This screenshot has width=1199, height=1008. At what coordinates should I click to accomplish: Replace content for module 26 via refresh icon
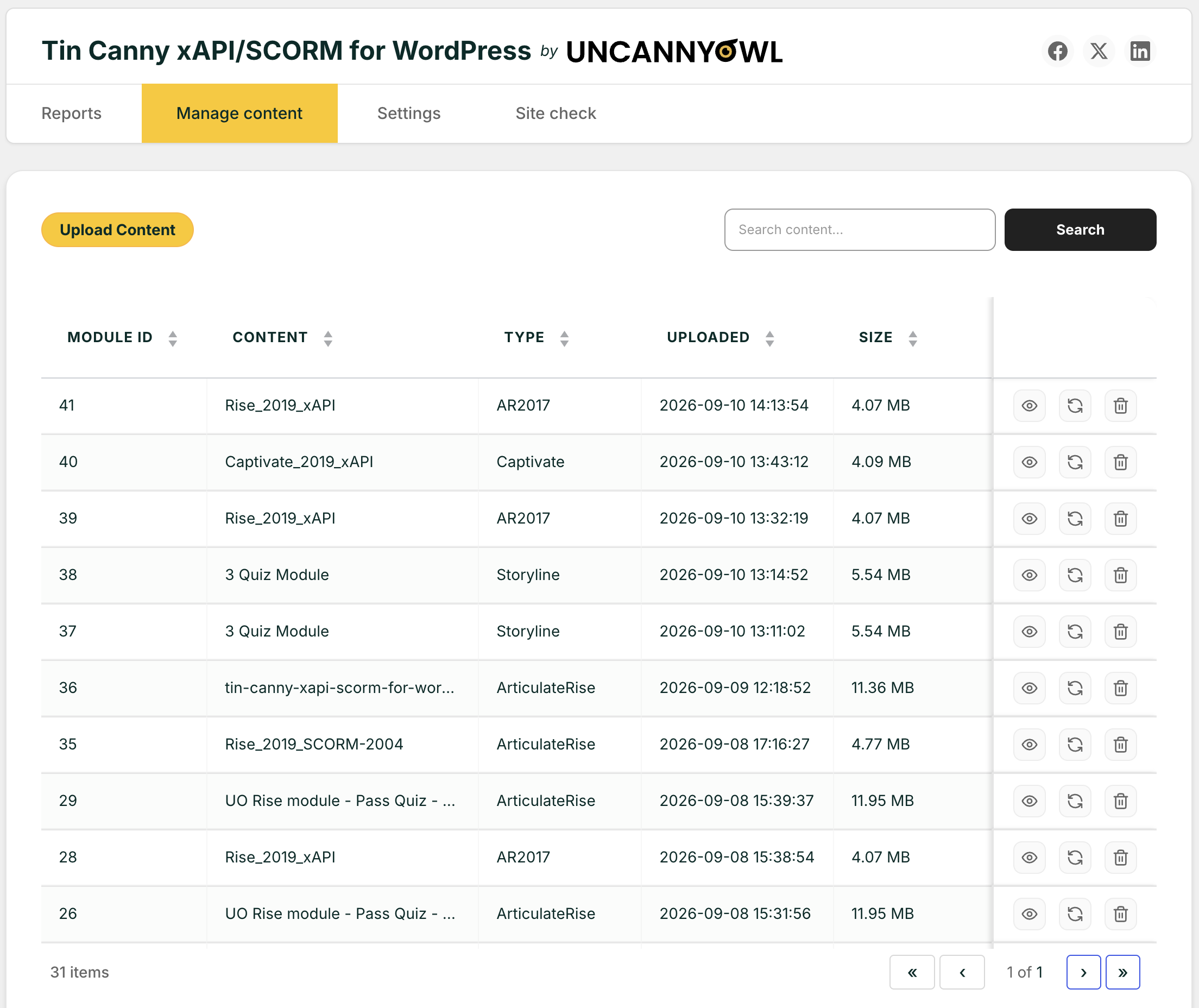(x=1075, y=914)
